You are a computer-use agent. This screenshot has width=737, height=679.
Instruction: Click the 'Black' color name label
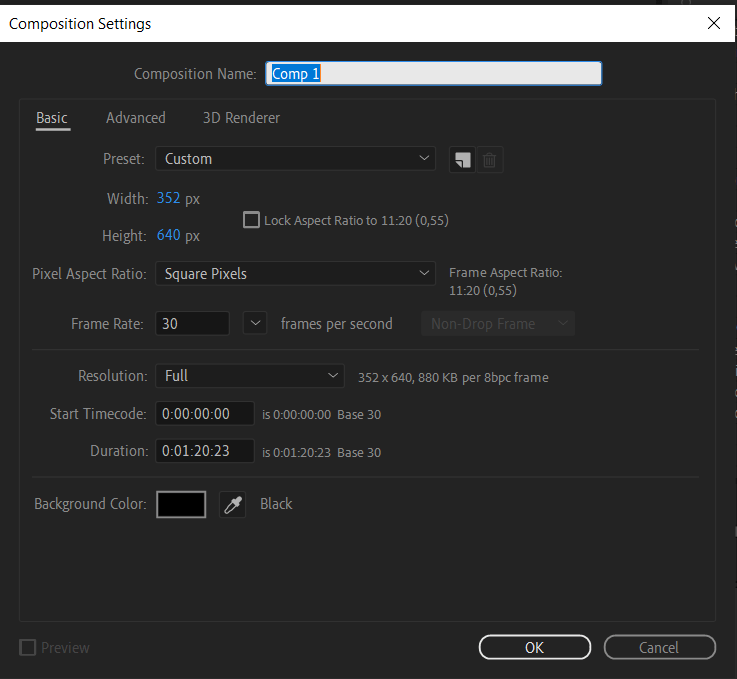[276, 504]
